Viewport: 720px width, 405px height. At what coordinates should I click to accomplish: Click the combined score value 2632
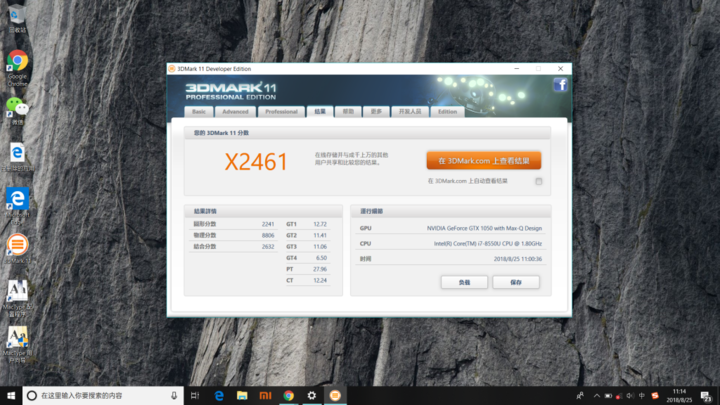268,247
